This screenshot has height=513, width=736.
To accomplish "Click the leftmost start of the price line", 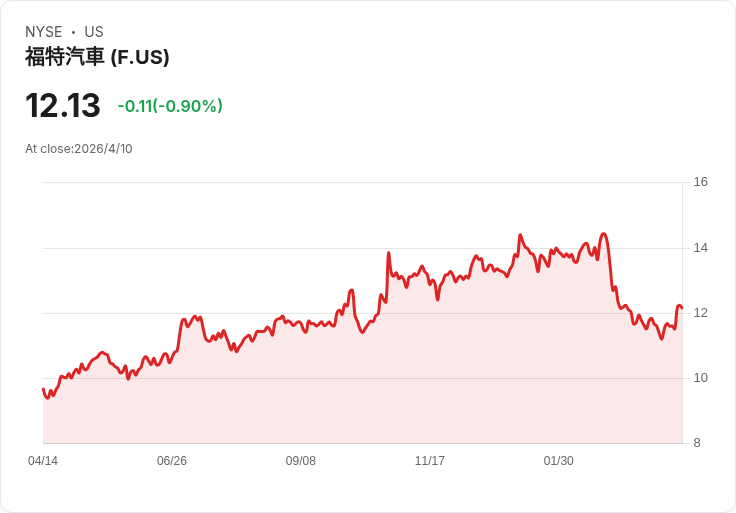I will pos(43,389).
